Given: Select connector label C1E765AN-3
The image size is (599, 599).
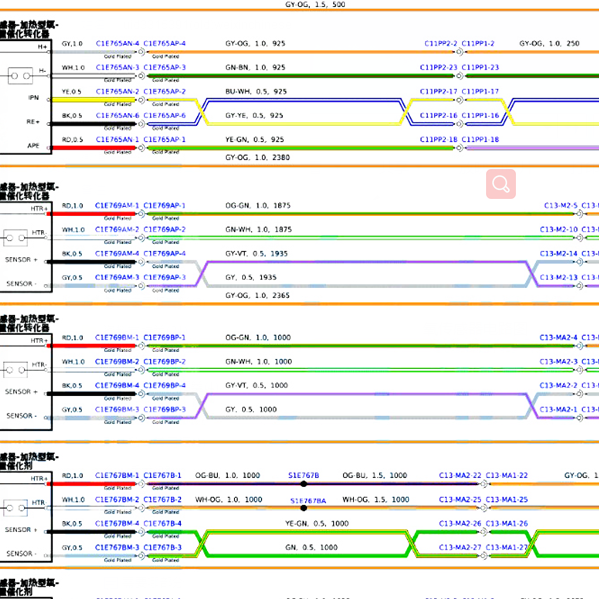Looking at the screenshot, I should pos(117,68).
